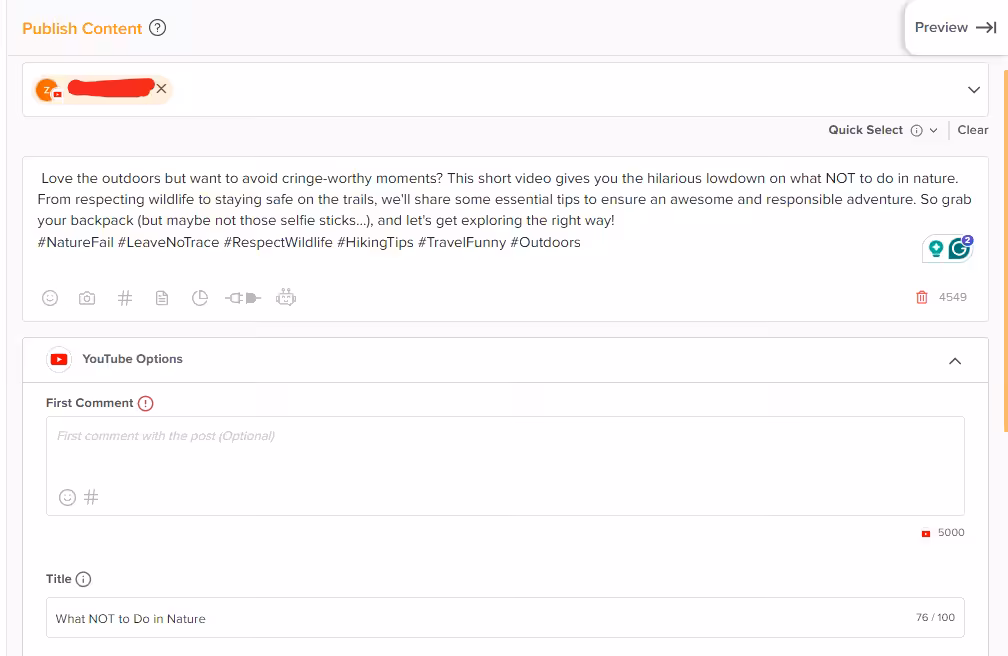
Task: Click the orange channel avatar
Action: (x=47, y=90)
